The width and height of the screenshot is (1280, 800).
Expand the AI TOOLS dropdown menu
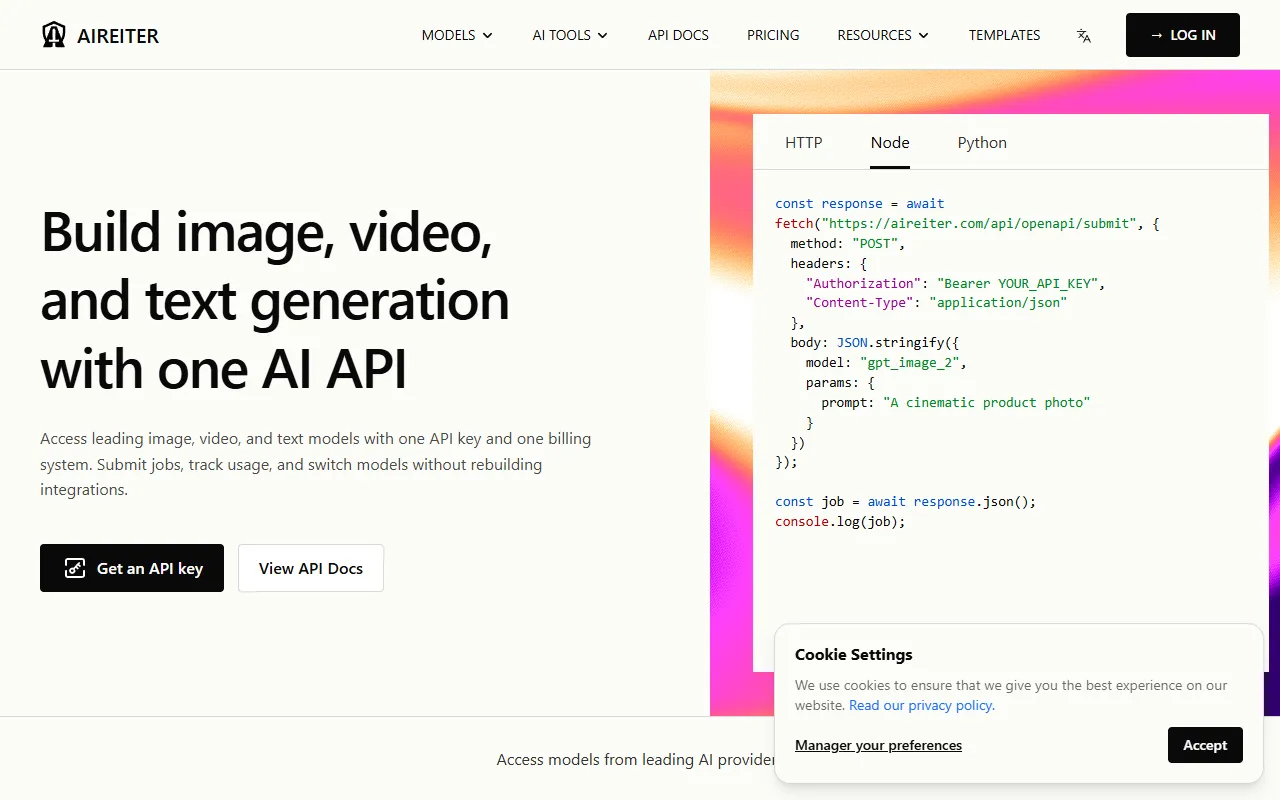point(570,35)
